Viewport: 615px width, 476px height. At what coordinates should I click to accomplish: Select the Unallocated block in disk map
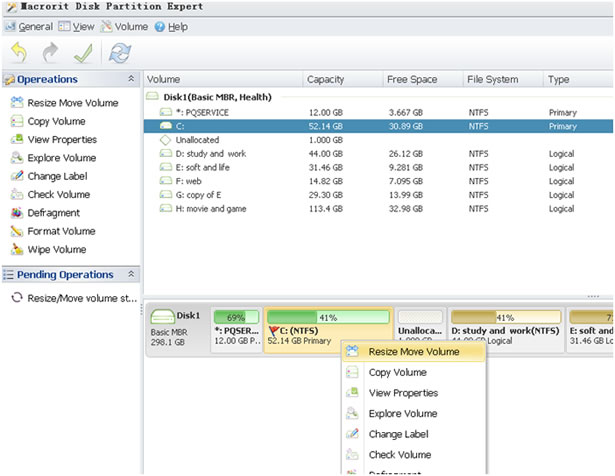pyautogui.click(x=420, y=330)
